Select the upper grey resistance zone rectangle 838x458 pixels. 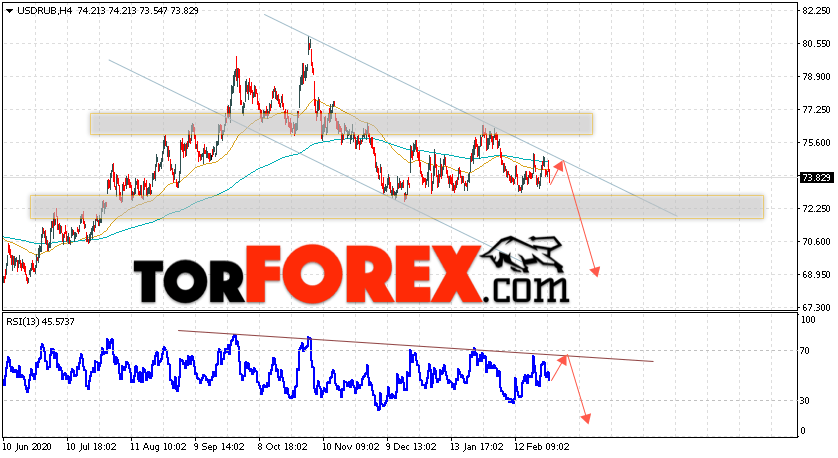click(341, 123)
